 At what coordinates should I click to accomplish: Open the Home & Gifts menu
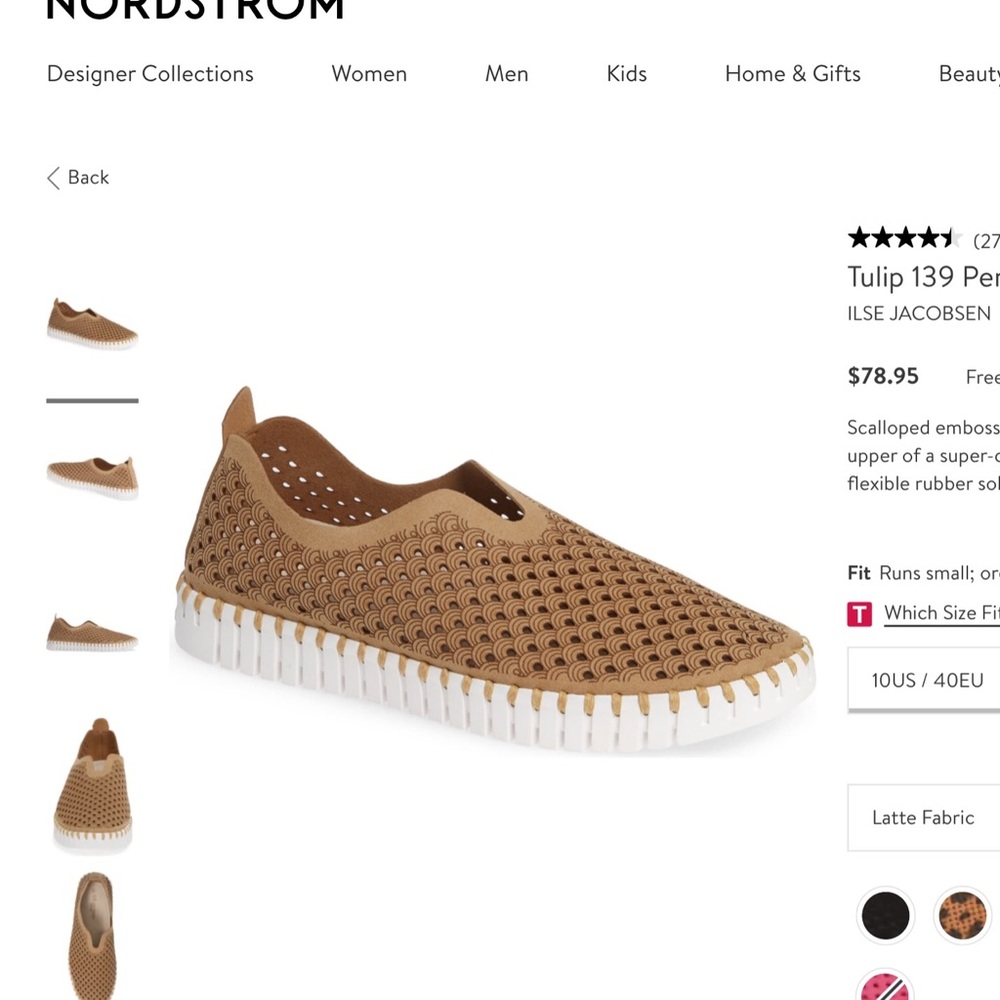click(792, 74)
